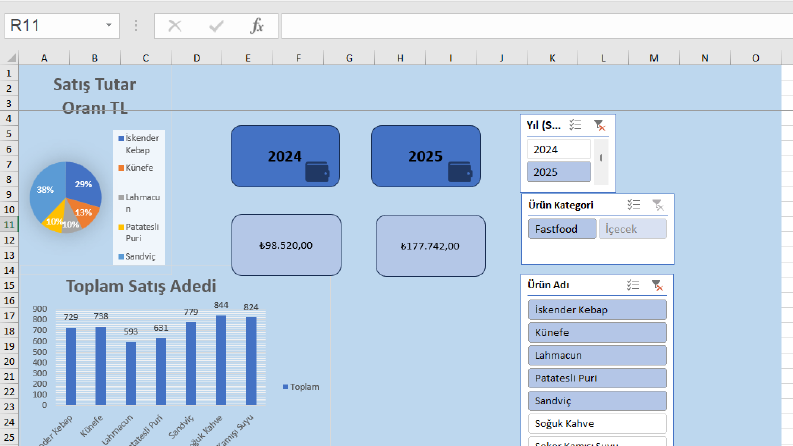Click into the formula bar input
This screenshot has height=446, width=793.
537,26
